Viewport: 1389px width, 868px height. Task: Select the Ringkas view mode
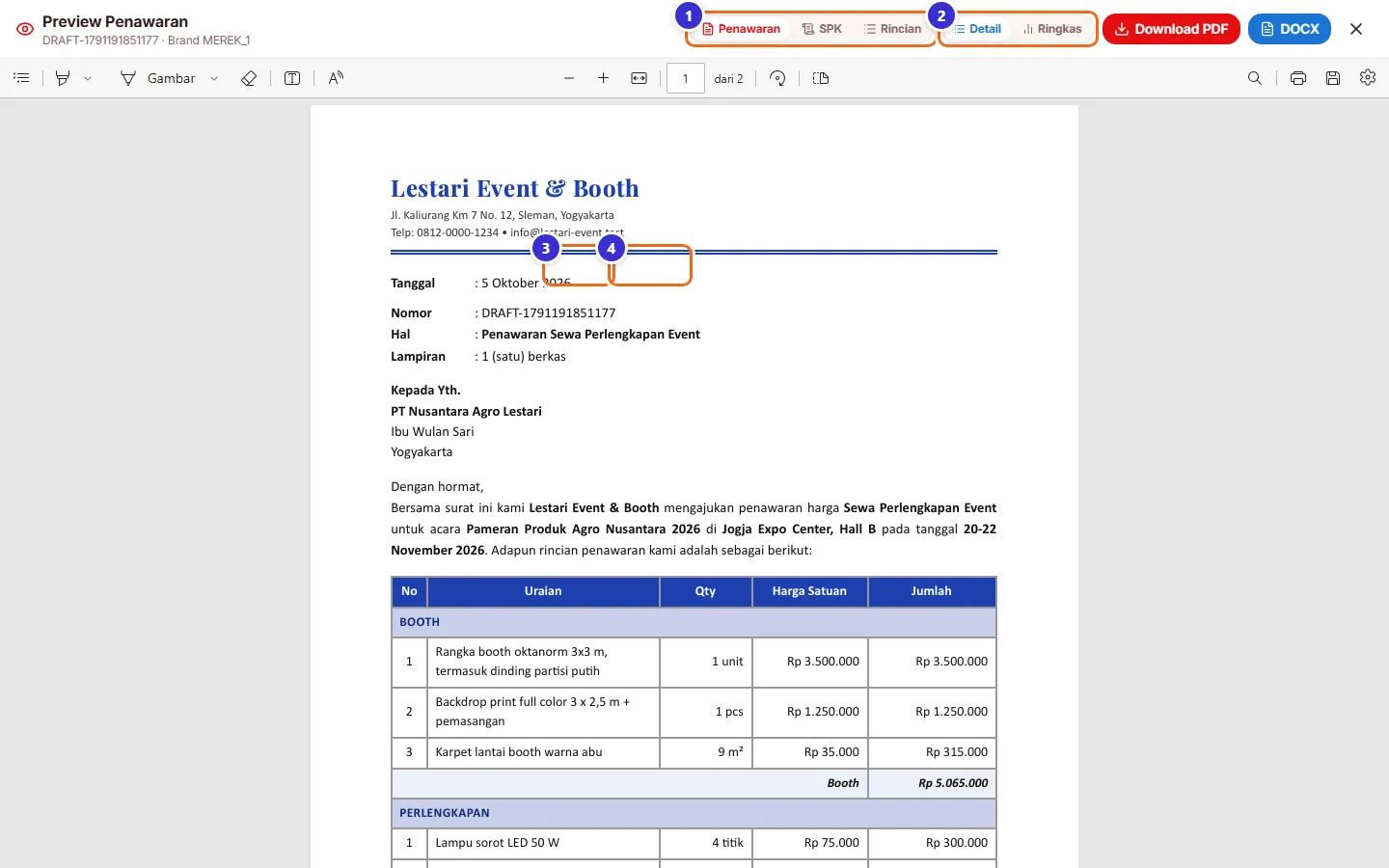pos(1052,29)
